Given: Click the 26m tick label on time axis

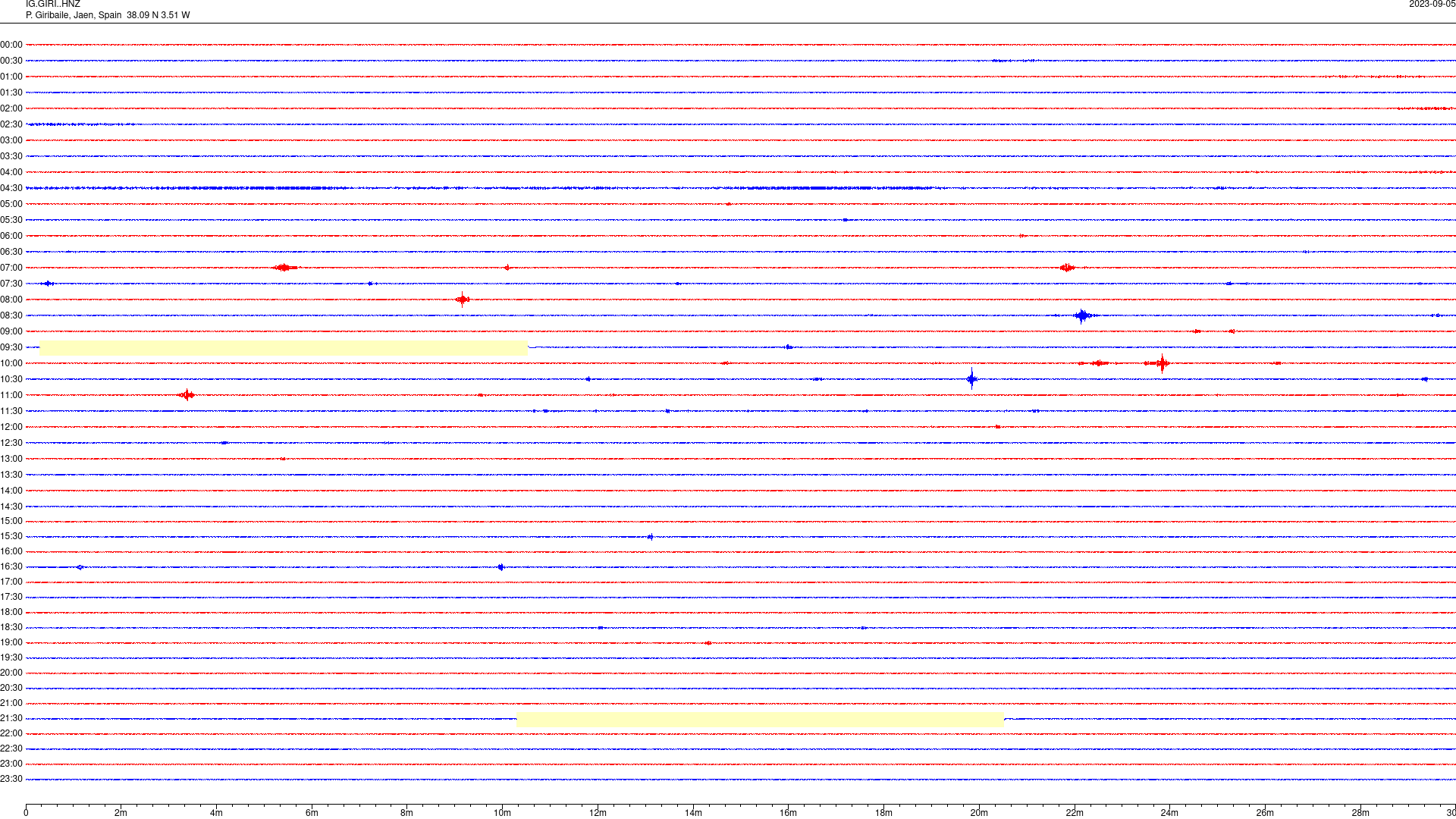Looking at the screenshot, I should pyautogui.click(x=1265, y=813).
